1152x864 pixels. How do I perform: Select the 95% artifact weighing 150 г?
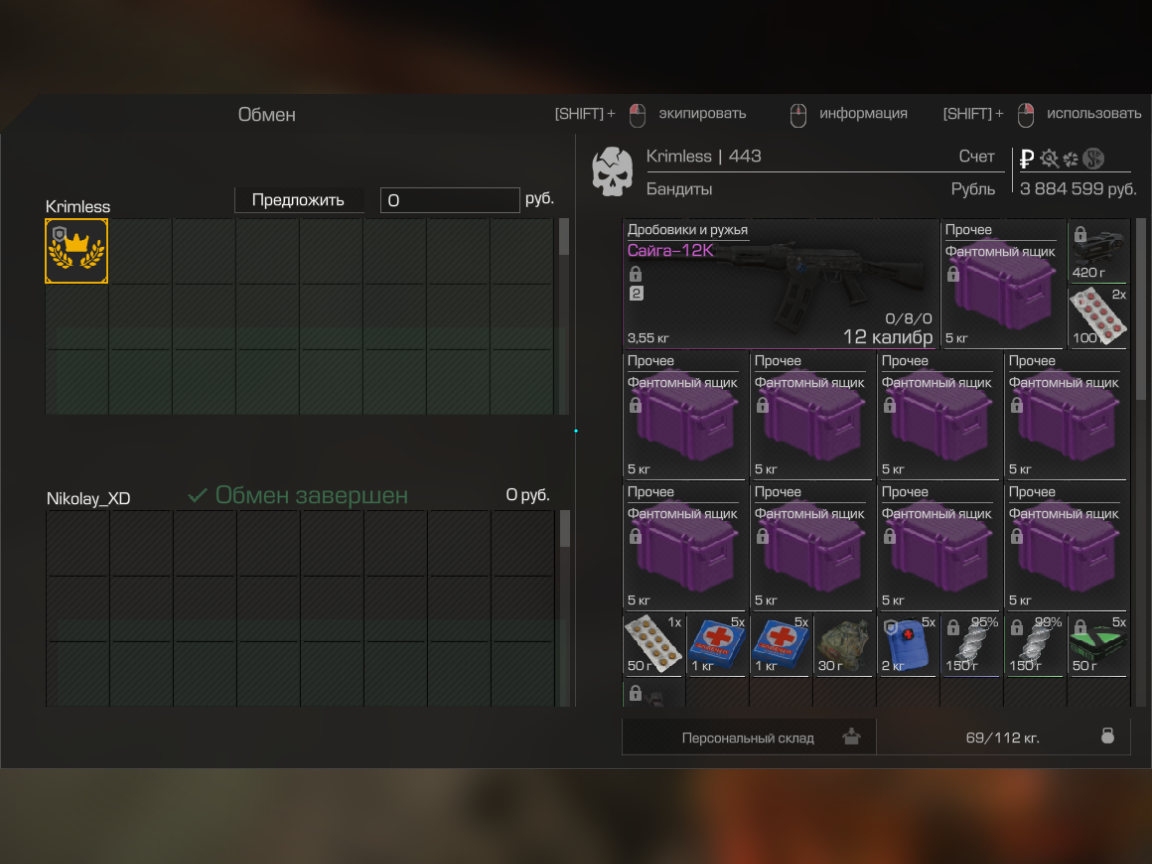(971, 644)
